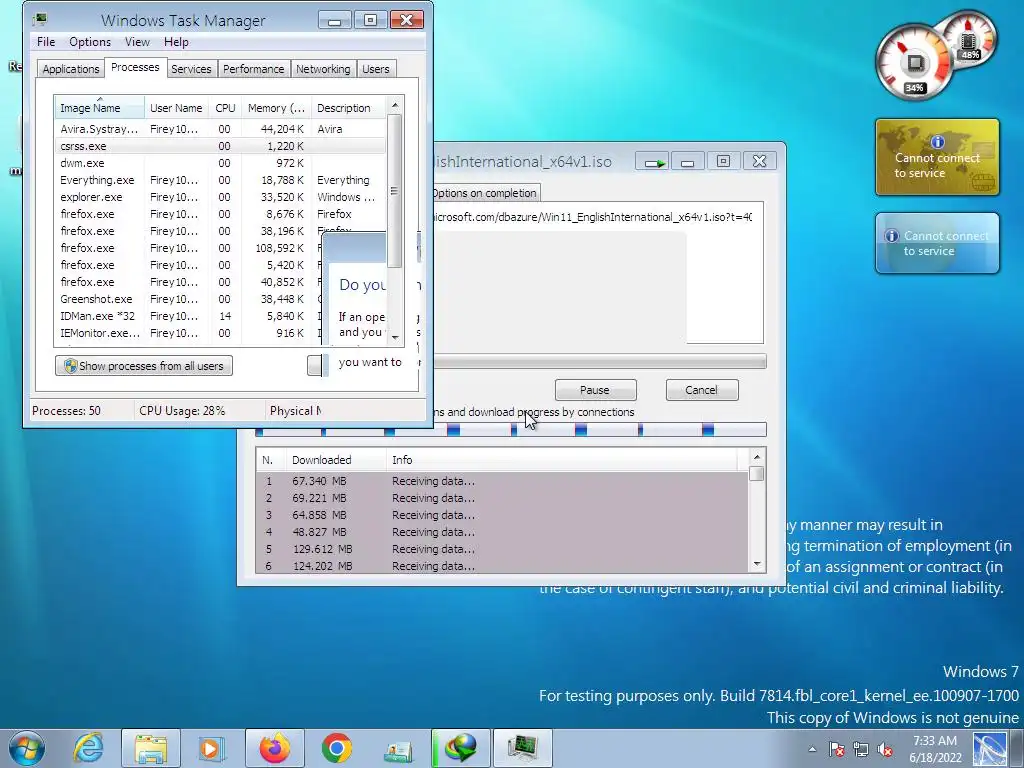
Task: Sort processes by Memory column
Action: tap(276, 108)
